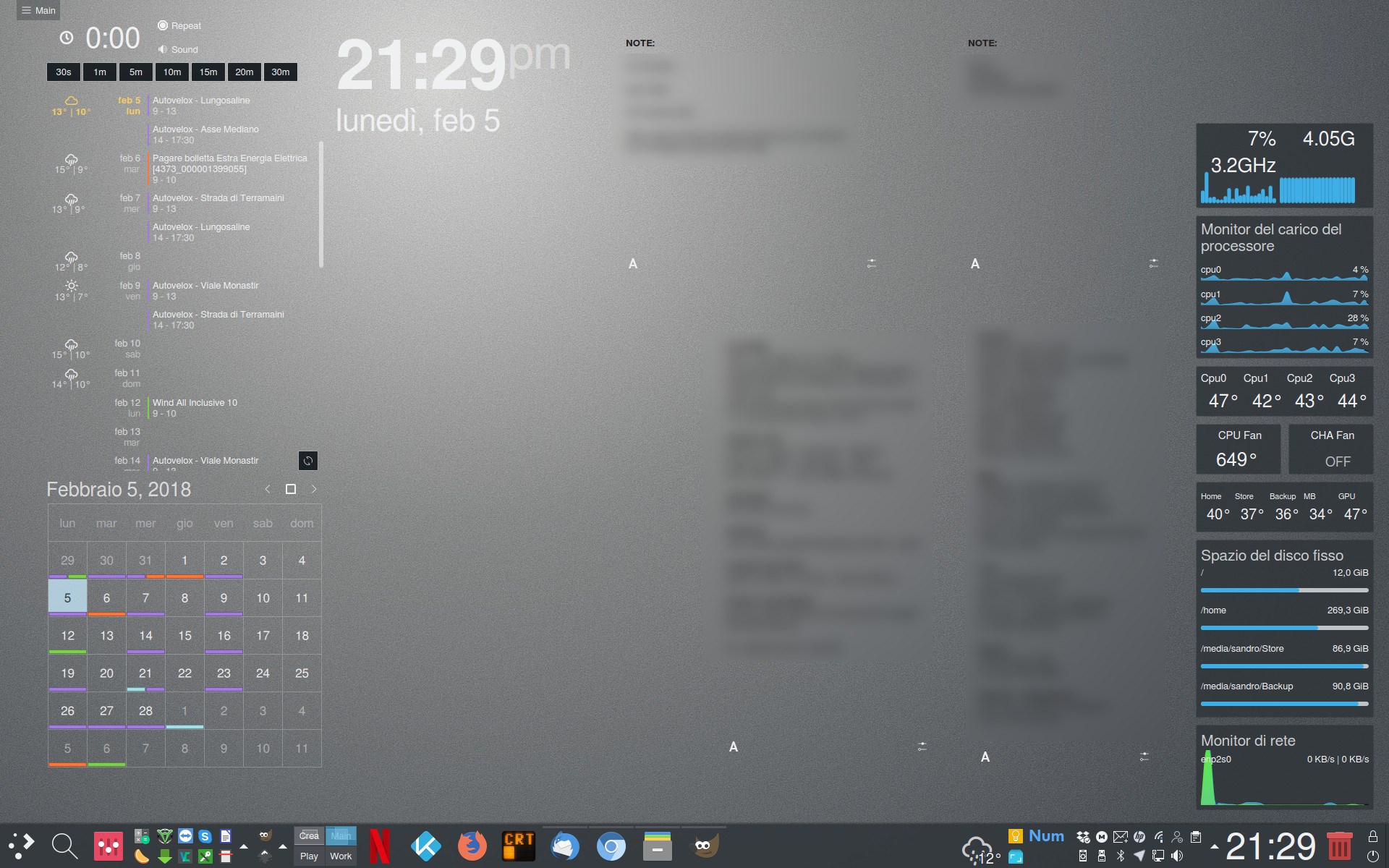The image size is (1389, 868).
Task: Click the panel clock showing 21:29
Action: (x=1271, y=846)
